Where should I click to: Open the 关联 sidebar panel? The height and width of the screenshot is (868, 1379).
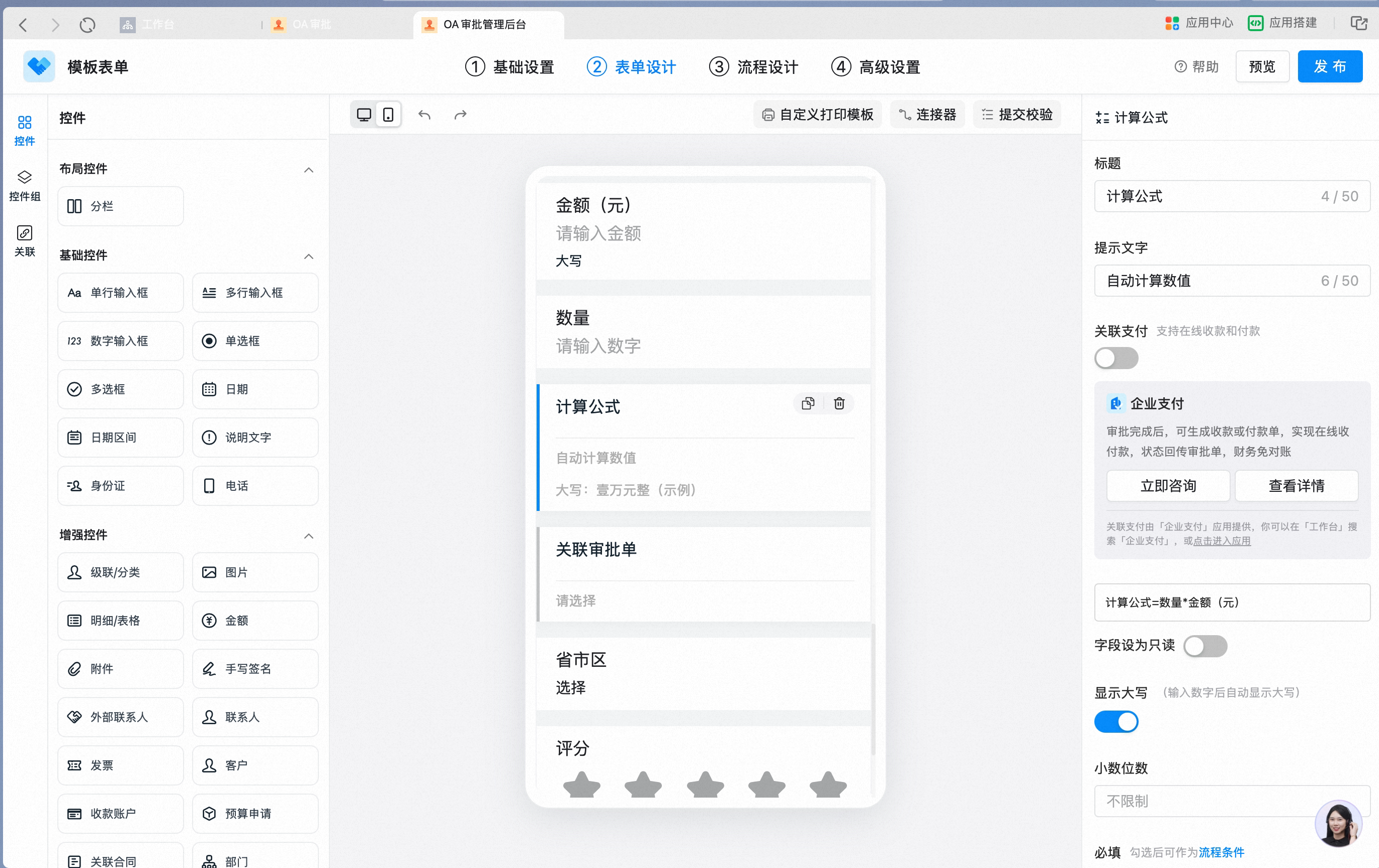[x=25, y=241]
